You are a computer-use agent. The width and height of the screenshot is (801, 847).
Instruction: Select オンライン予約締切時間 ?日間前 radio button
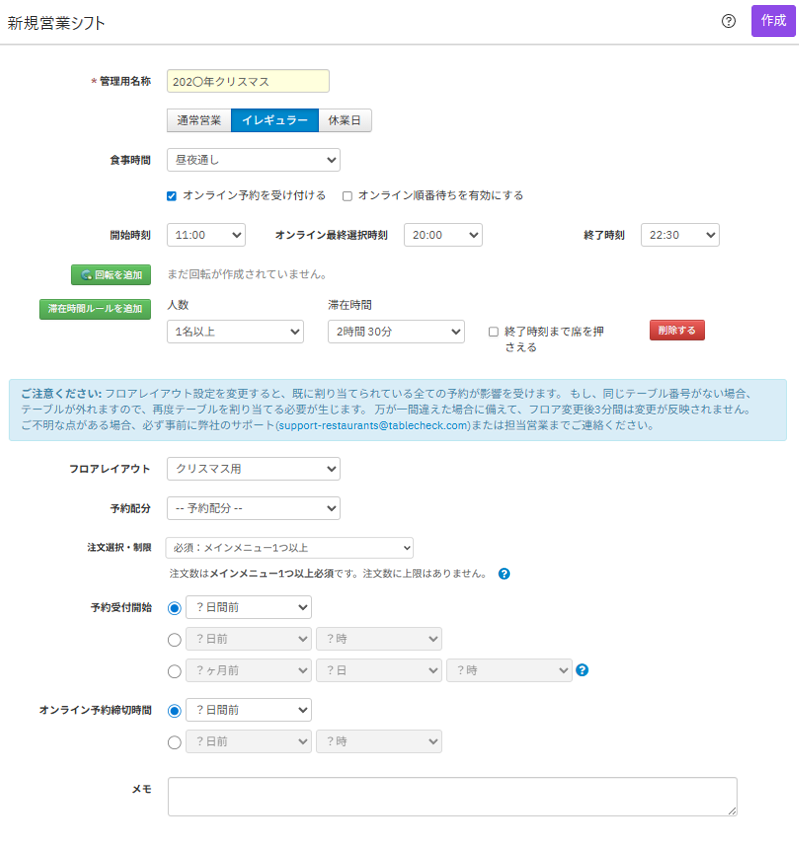174,711
